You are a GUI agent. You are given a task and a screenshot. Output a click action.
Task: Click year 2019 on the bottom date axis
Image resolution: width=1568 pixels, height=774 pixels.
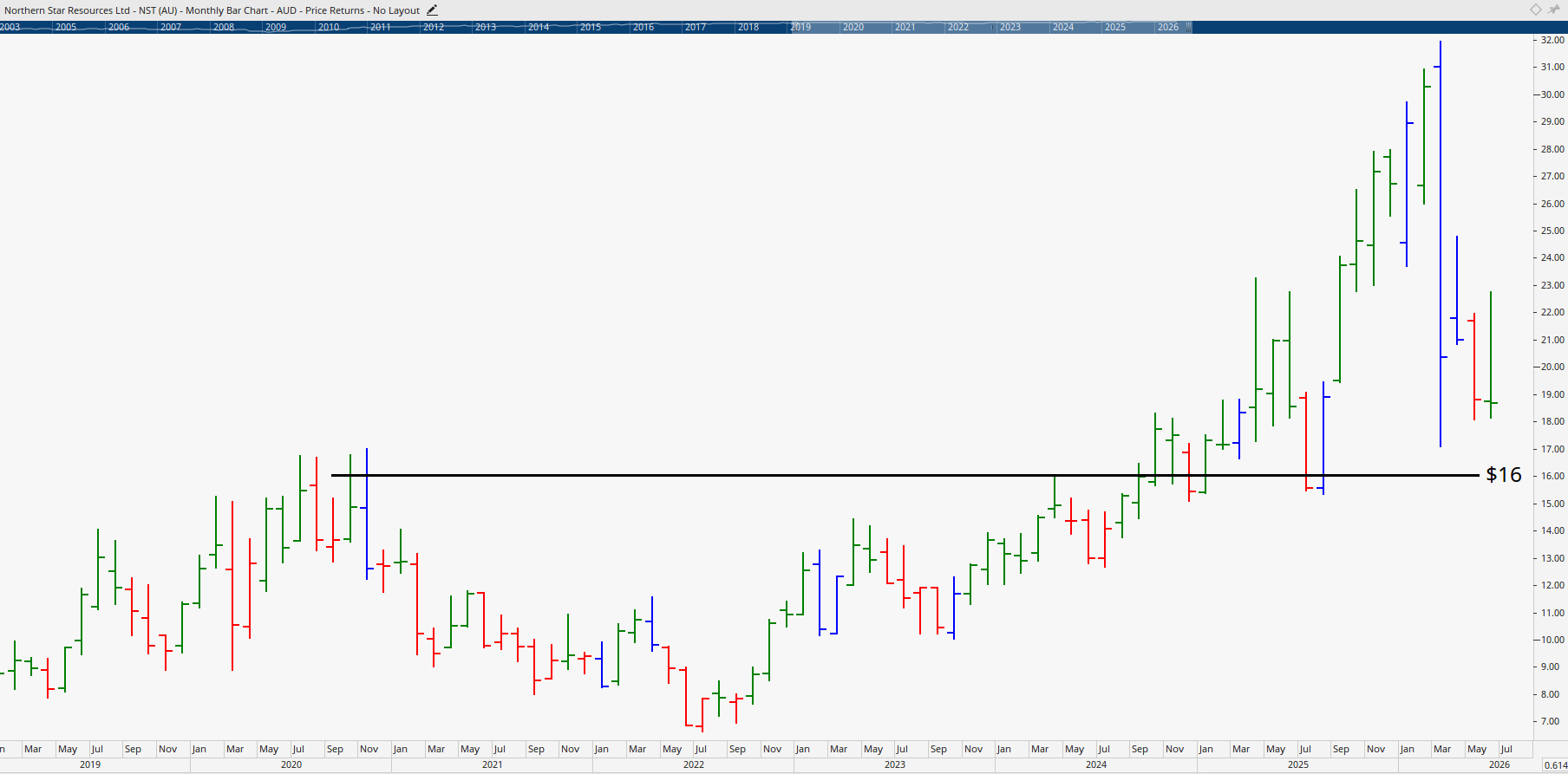point(90,764)
